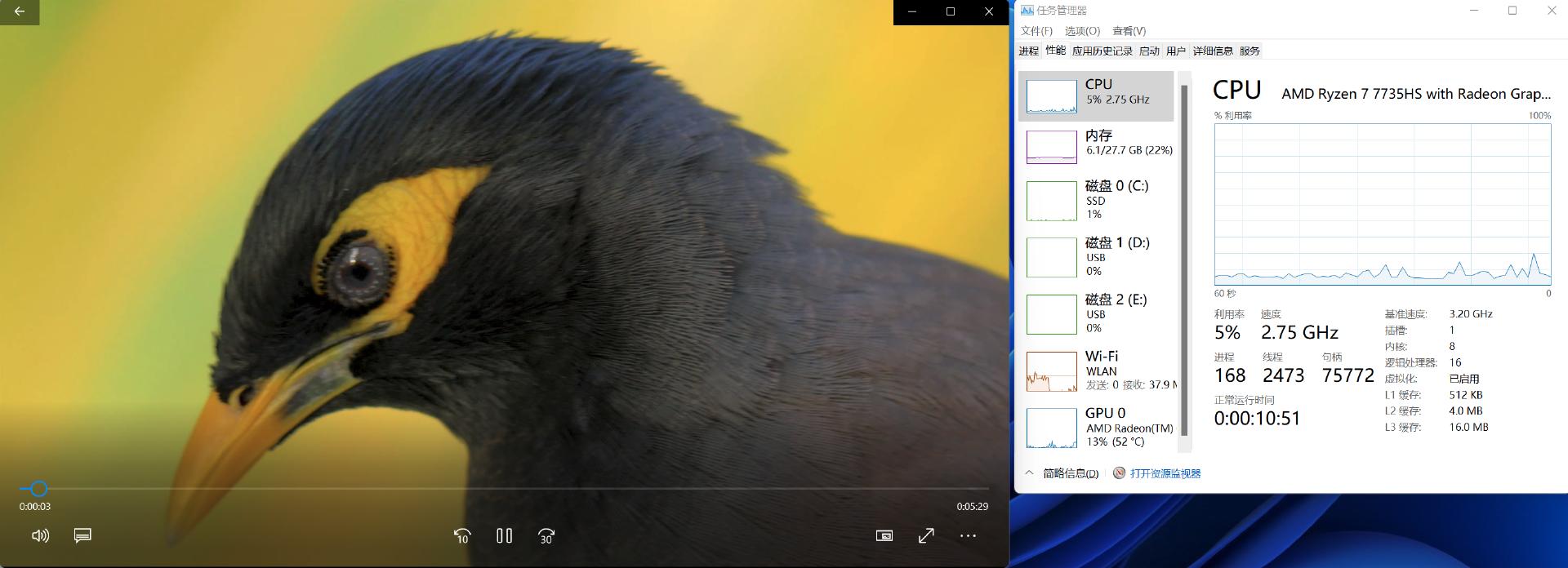Click the sidebar vertical scrollbar
1568x568 pixels.
coord(1184,260)
